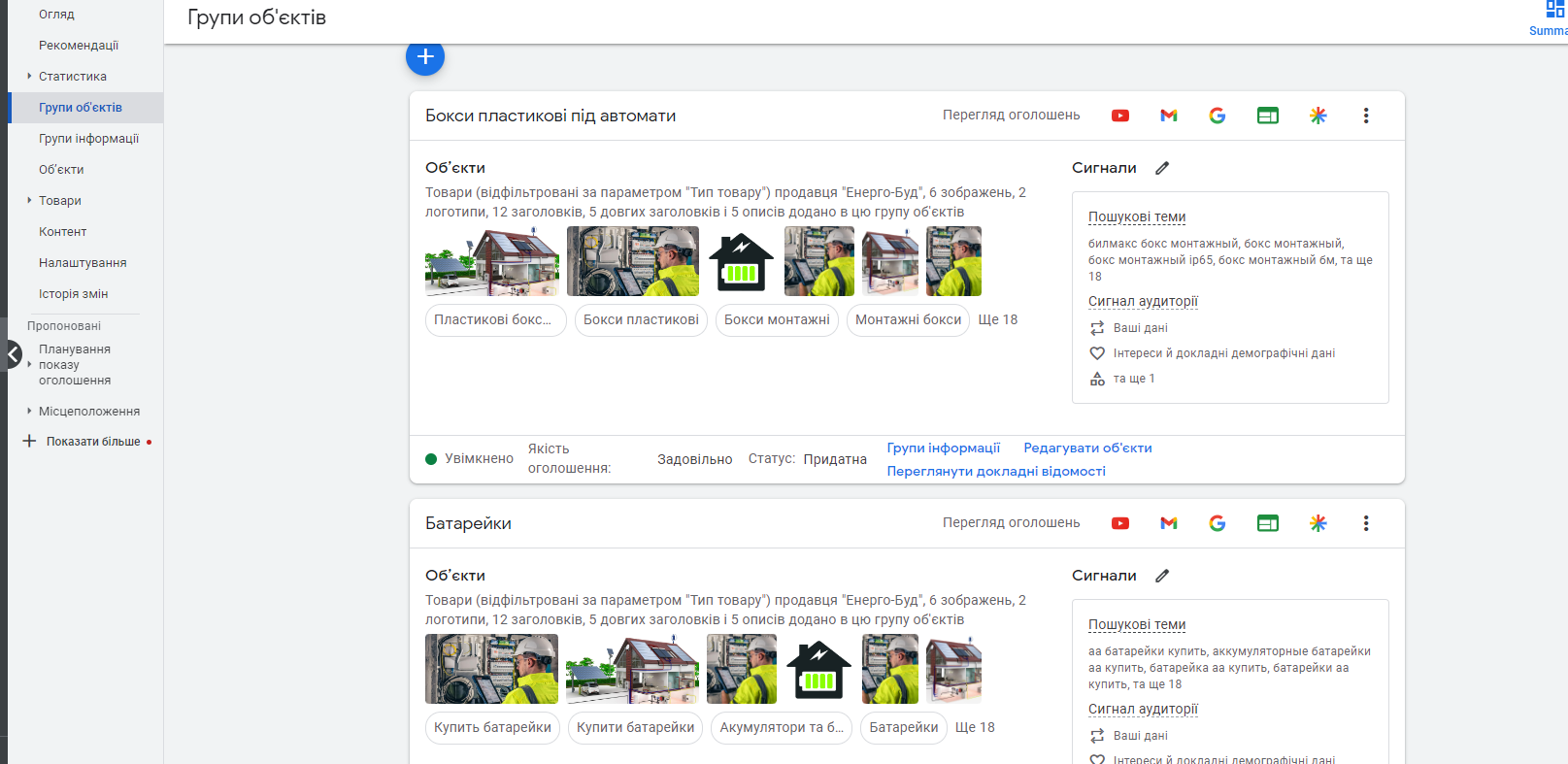Preview YouTube ad for Бокси пластикові під автомати
Screen dimensions: 1568x764
[x=1120, y=116]
